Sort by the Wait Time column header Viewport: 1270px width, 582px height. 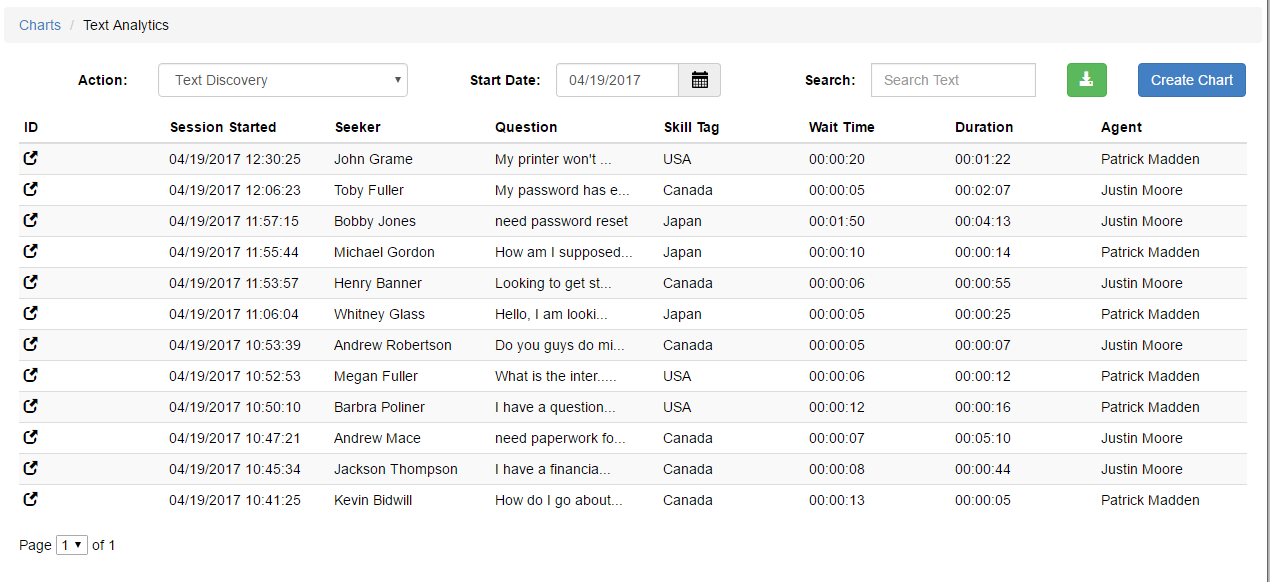coord(842,127)
